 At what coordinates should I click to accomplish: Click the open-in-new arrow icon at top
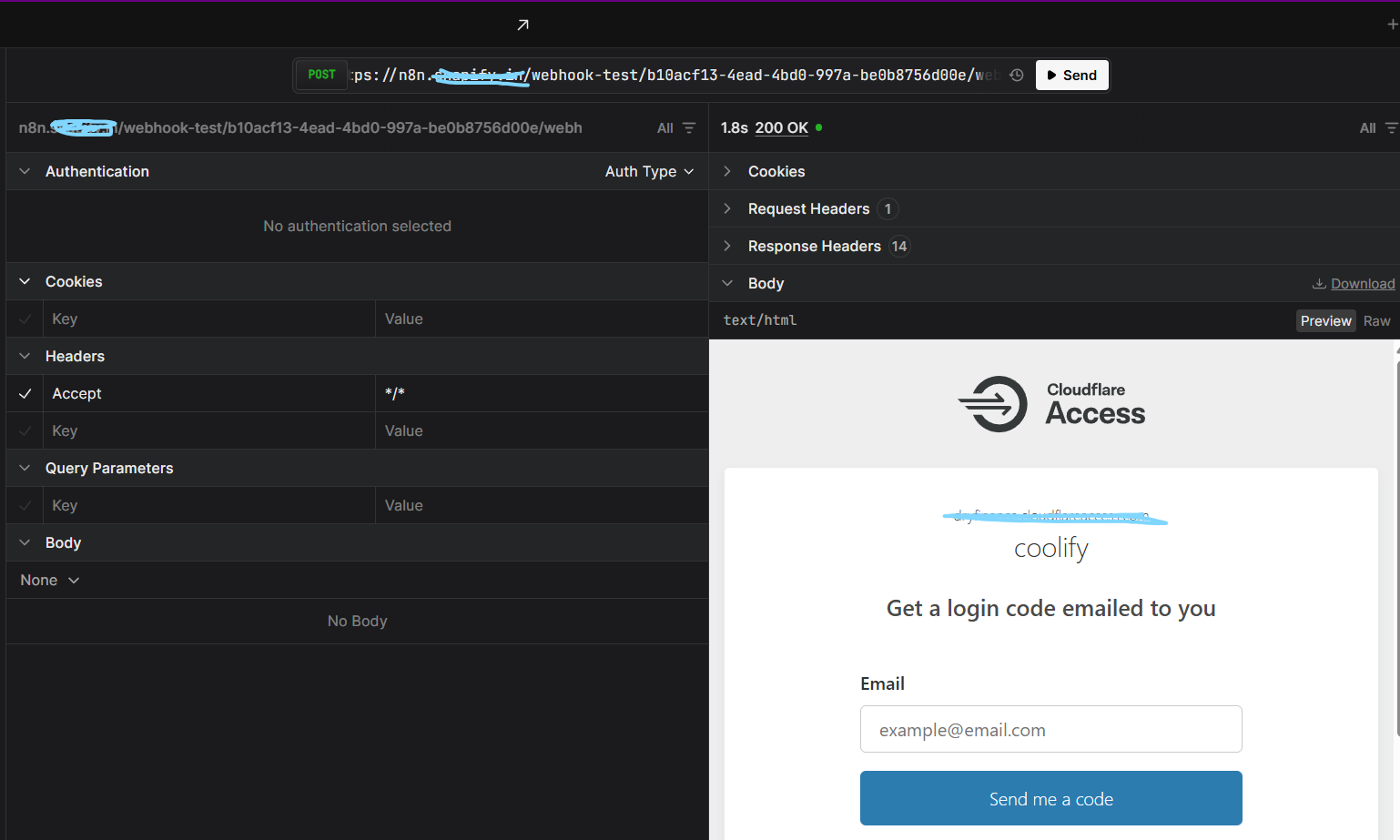coord(522,25)
